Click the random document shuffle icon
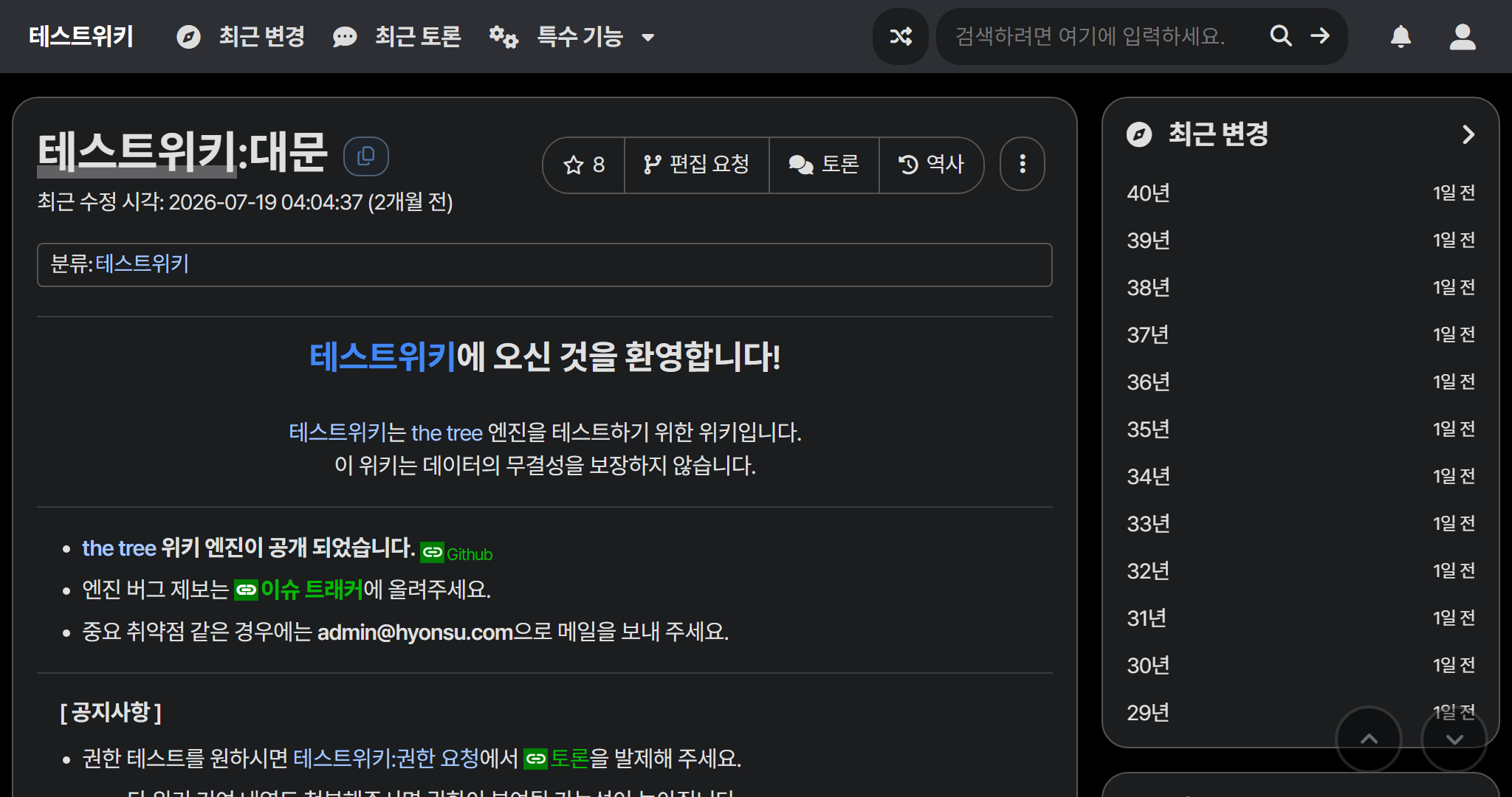This screenshot has height=797, width=1512. [901, 36]
